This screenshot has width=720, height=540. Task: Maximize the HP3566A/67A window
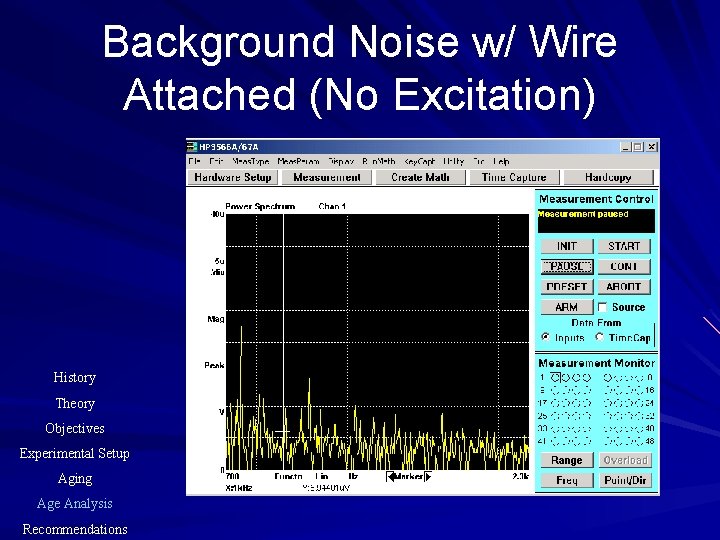click(x=637, y=147)
